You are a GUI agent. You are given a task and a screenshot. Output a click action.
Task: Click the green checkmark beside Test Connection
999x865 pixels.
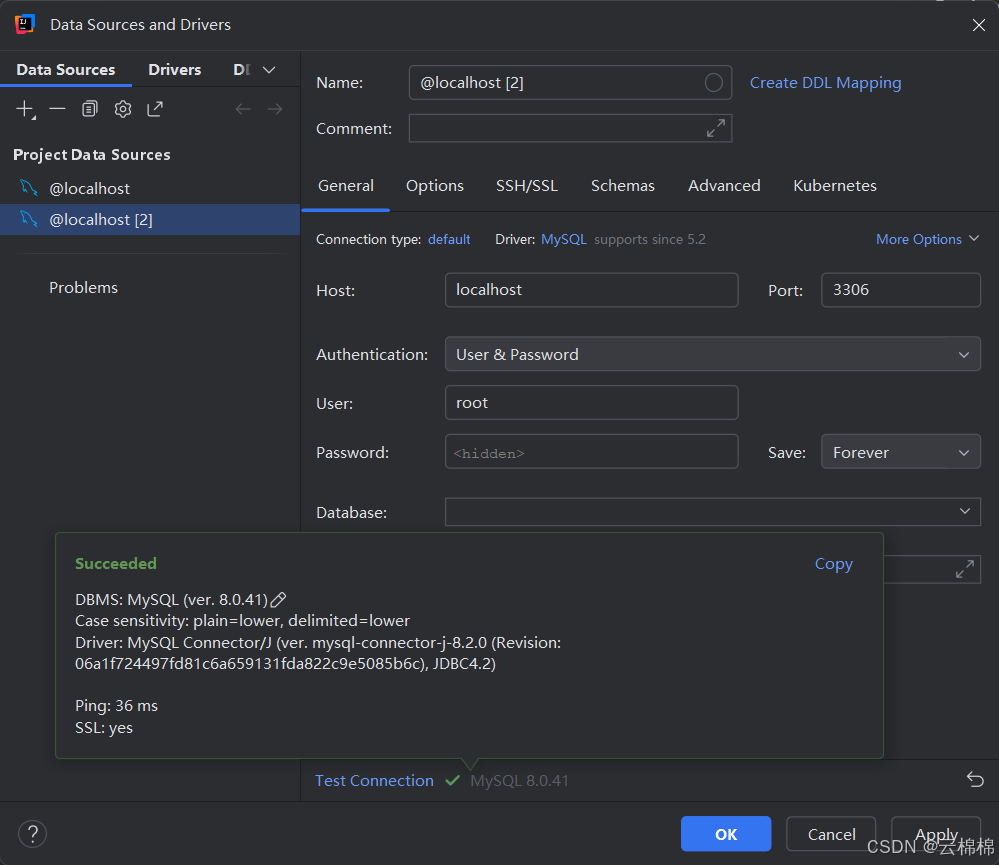click(452, 780)
